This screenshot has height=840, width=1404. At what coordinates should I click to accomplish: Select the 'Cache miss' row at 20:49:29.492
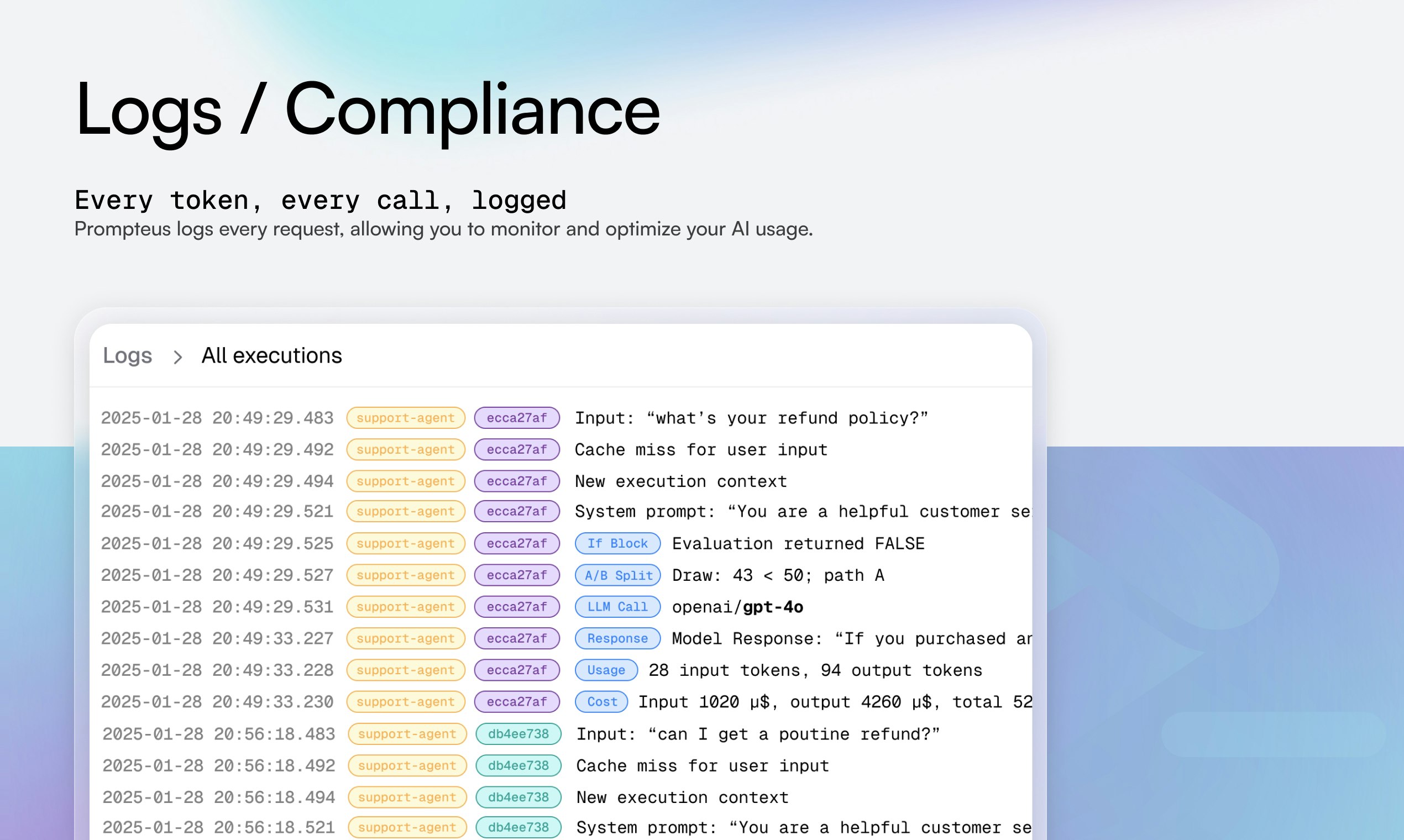701,449
